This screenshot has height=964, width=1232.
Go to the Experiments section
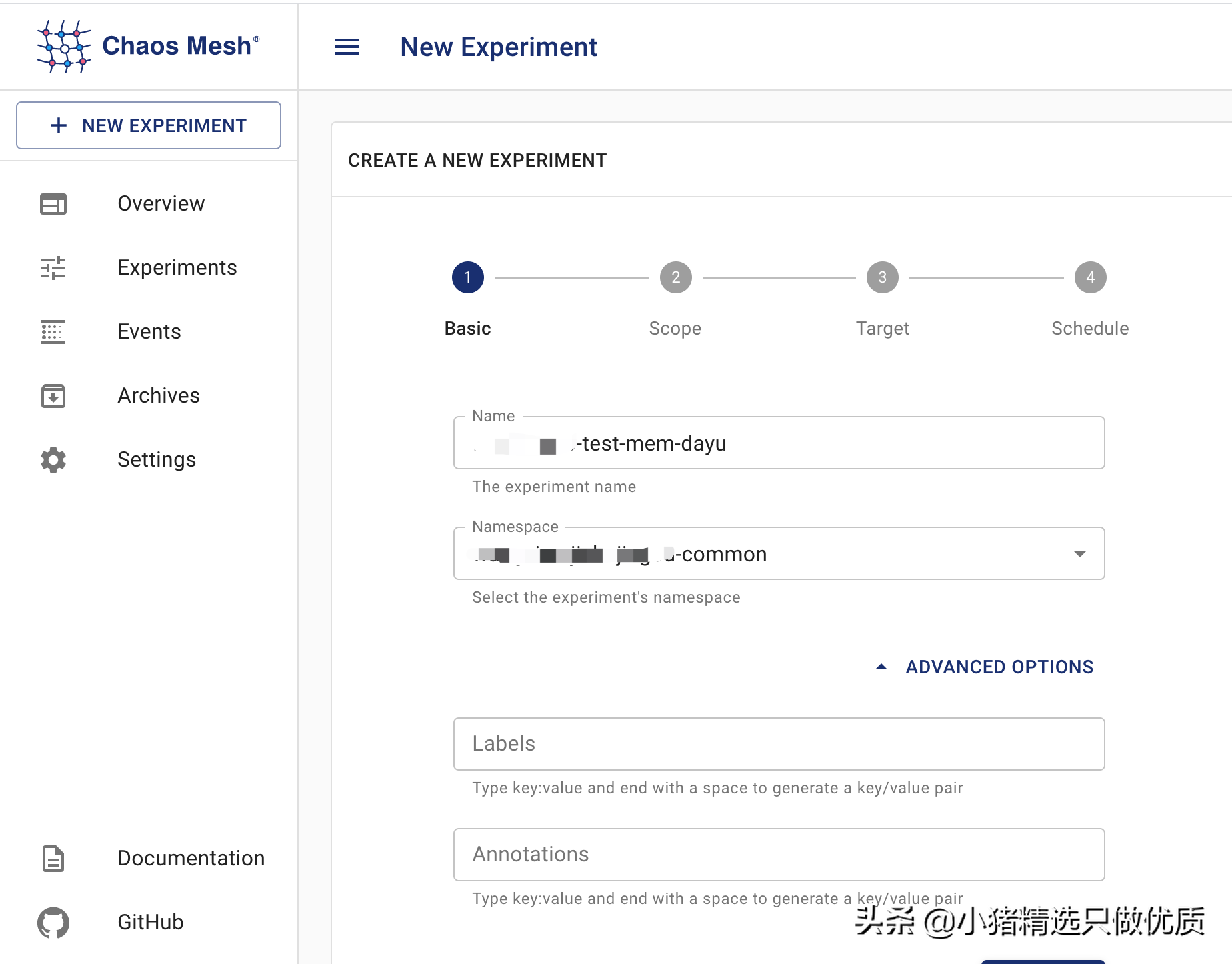[149, 268]
